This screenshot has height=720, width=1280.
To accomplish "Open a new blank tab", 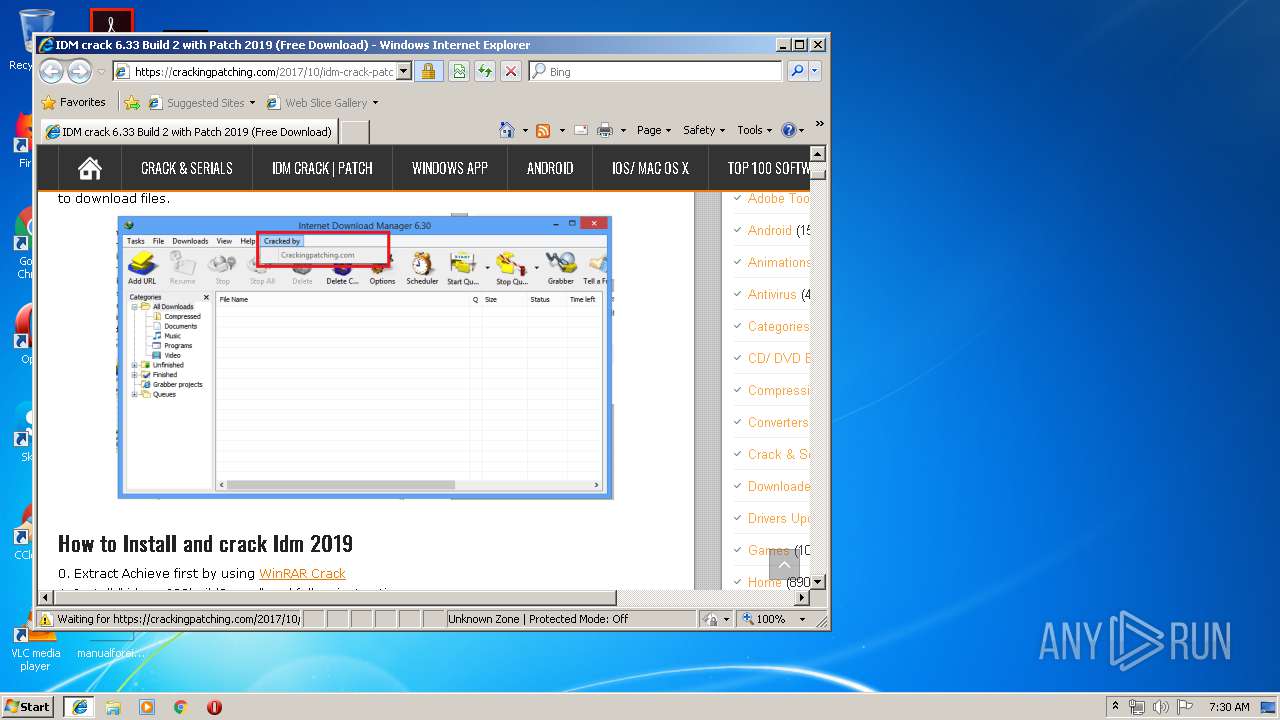I will click(x=355, y=131).
